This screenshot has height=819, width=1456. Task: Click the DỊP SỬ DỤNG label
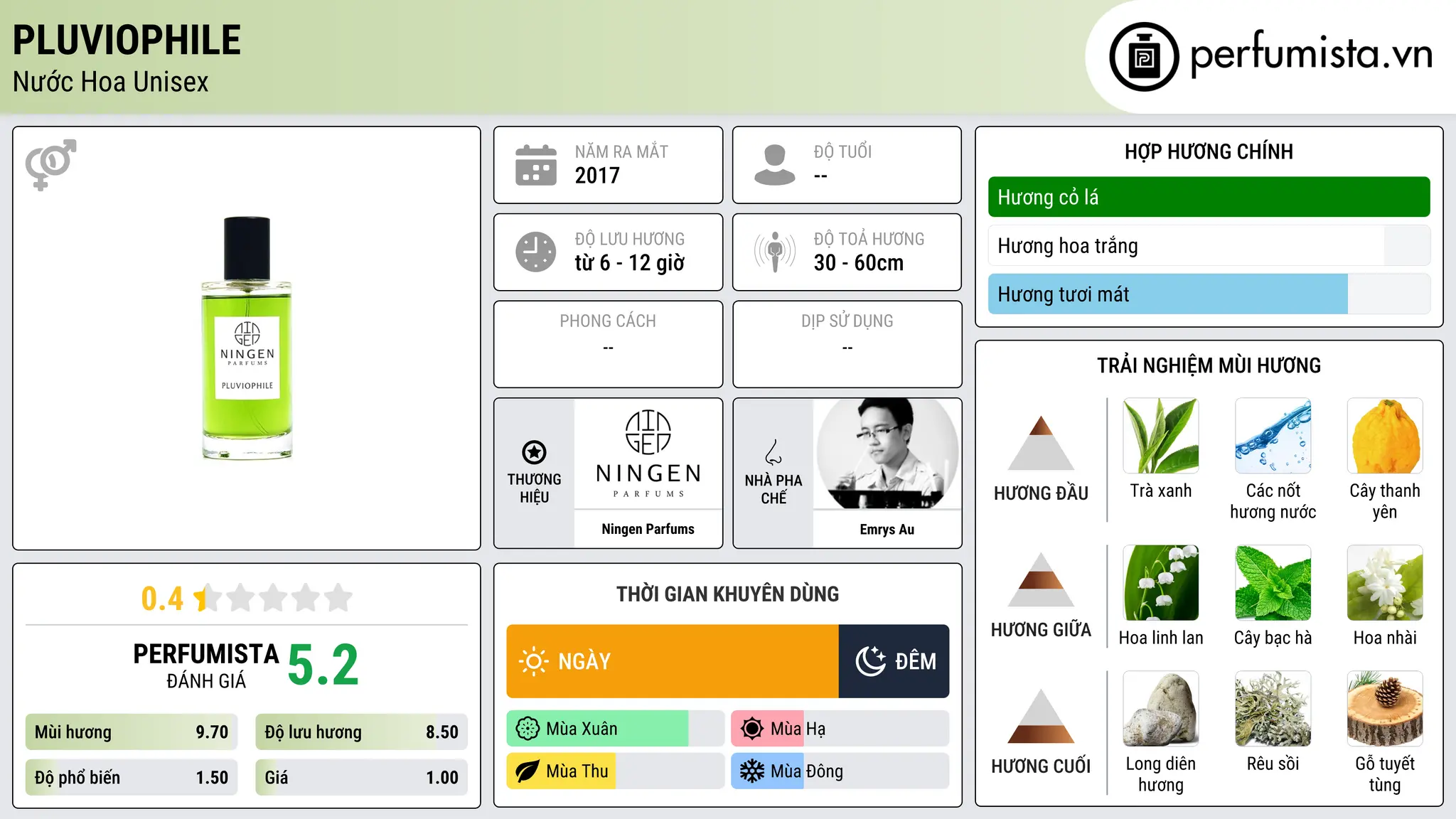pyautogui.click(x=847, y=321)
